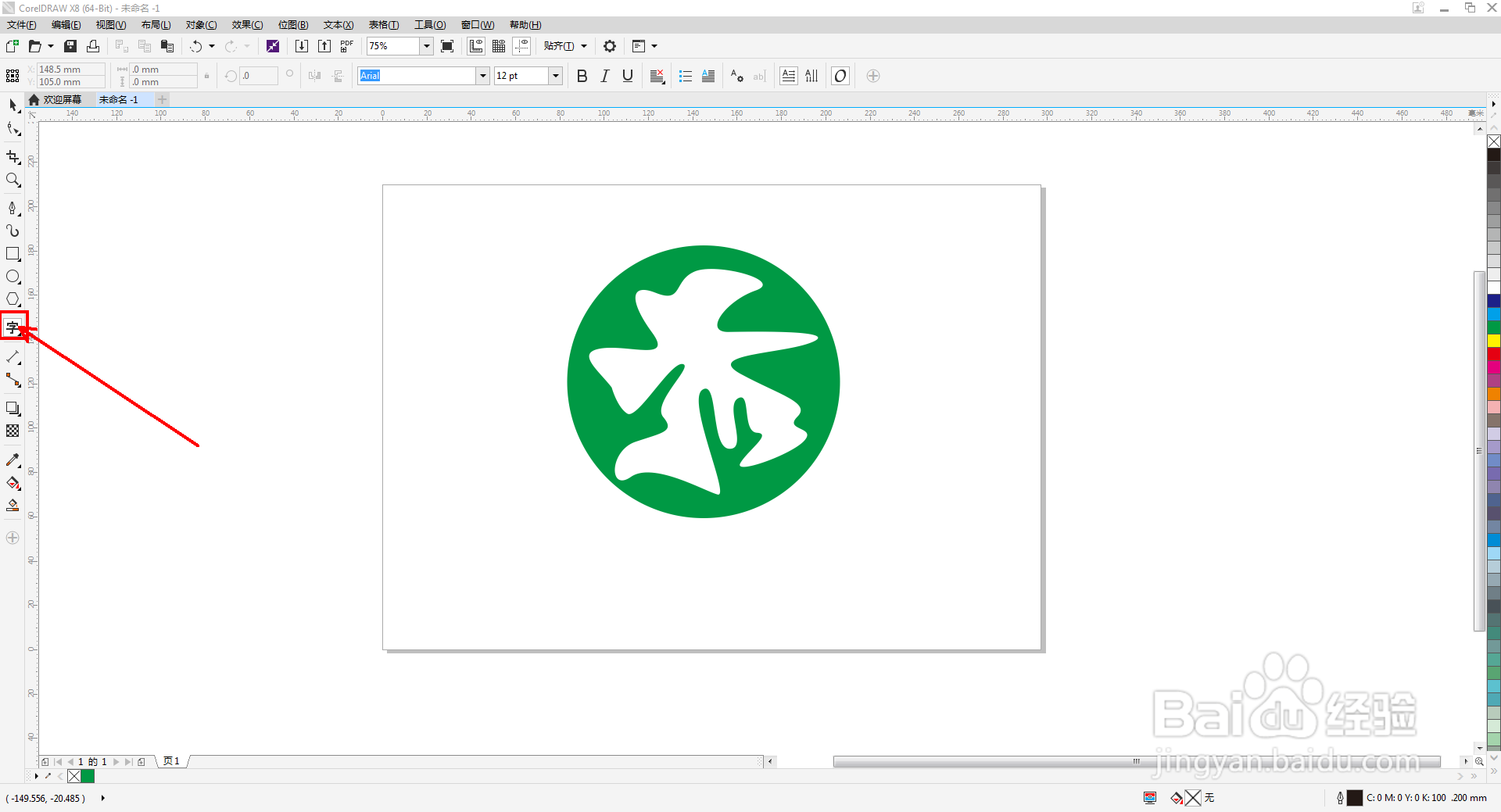The image size is (1501, 812).
Task: Select the Transparency checkerboard tool
Action: pyautogui.click(x=13, y=431)
